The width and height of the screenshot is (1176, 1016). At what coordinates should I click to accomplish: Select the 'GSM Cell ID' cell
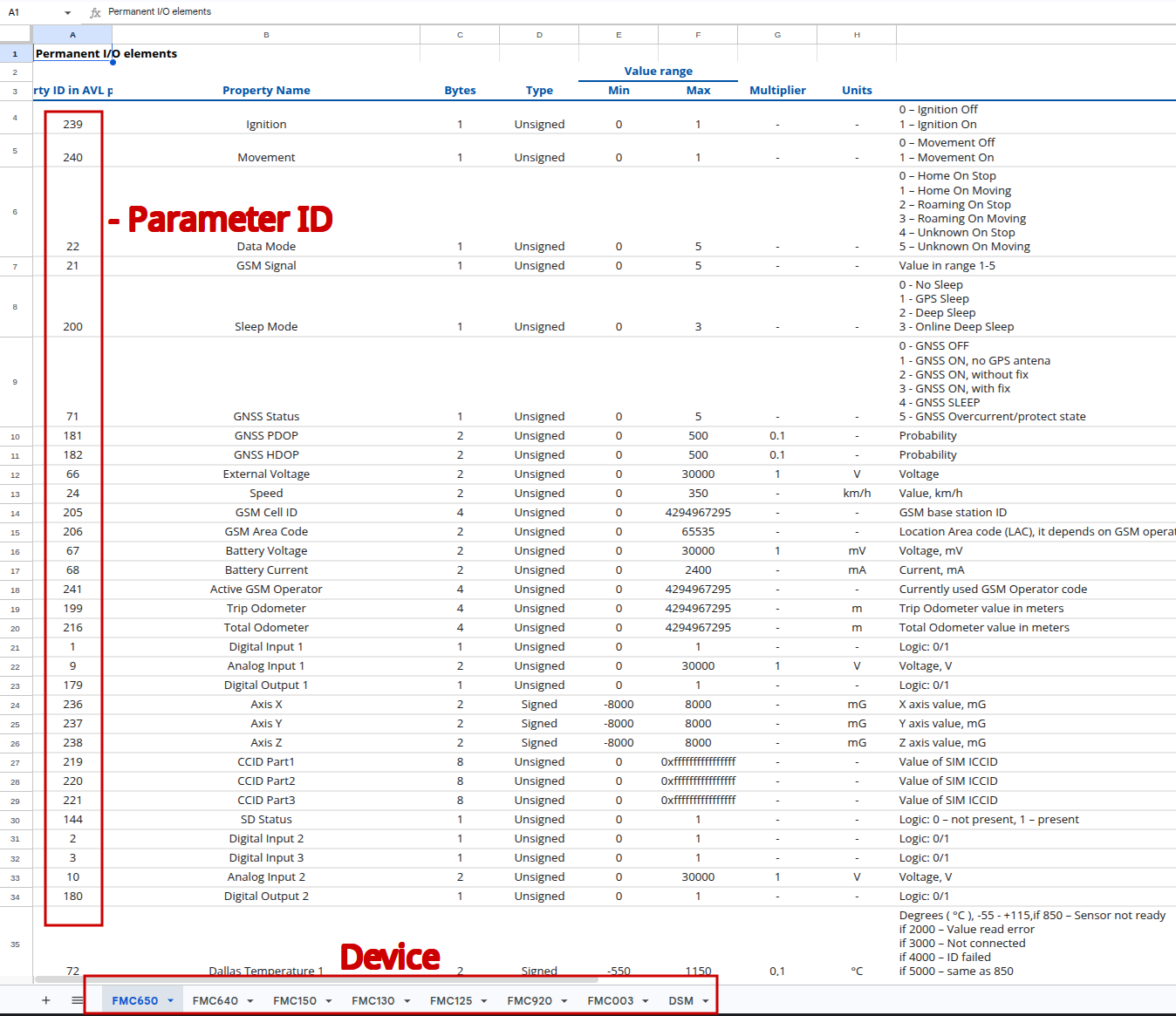pyautogui.click(x=266, y=513)
